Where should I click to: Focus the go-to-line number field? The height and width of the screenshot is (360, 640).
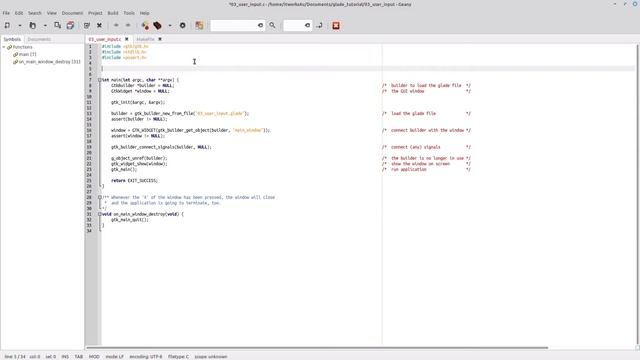(294, 25)
